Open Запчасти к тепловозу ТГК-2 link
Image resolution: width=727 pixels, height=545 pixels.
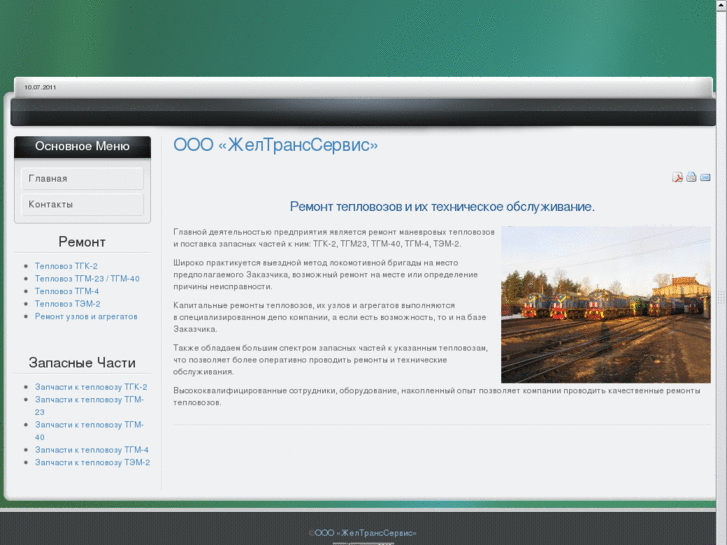[91, 387]
